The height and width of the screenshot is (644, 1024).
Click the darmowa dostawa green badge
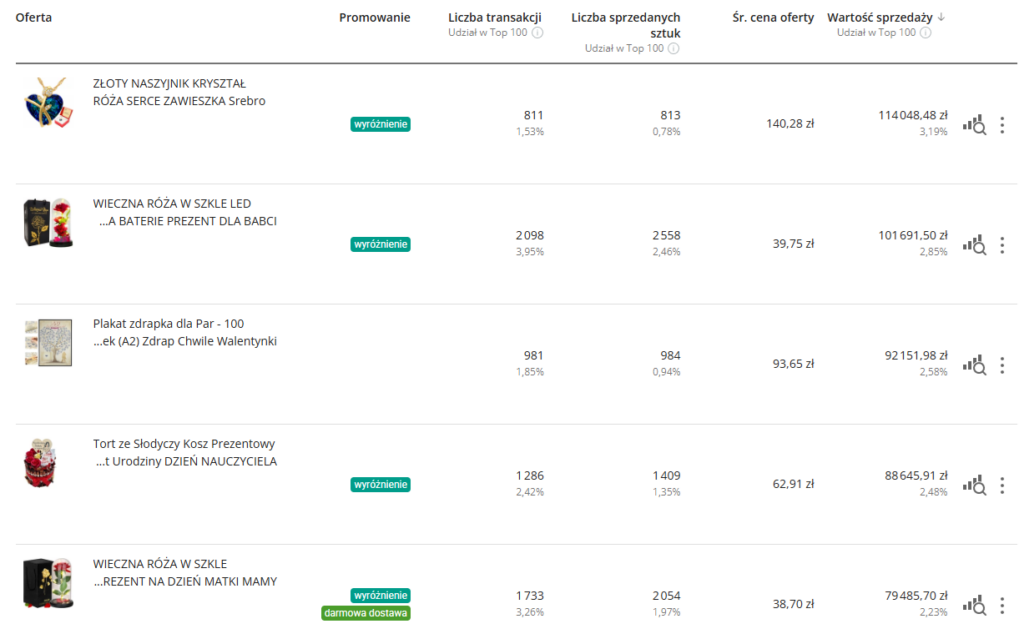(x=366, y=613)
